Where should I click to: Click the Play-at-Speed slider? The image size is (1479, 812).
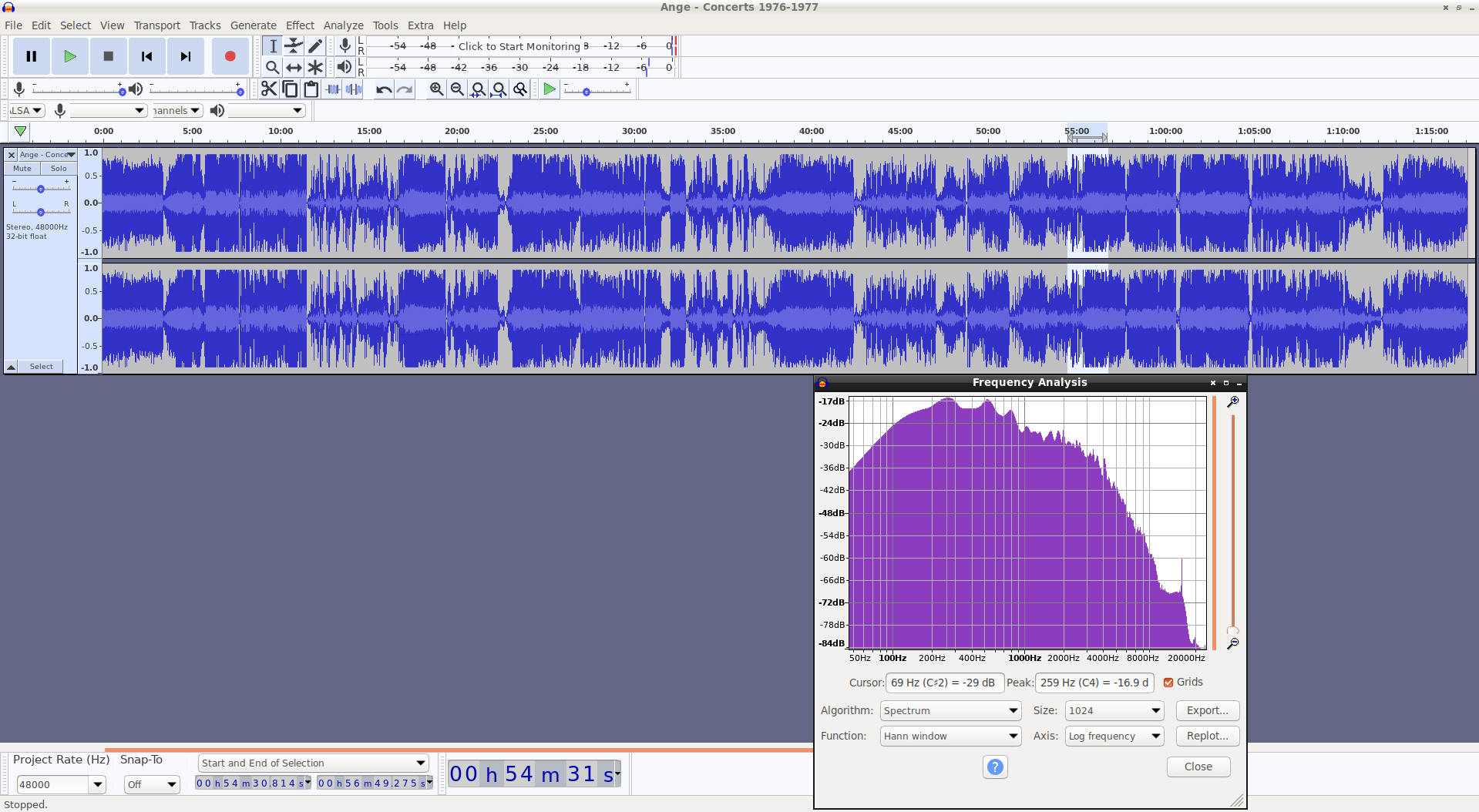tap(597, 91)
